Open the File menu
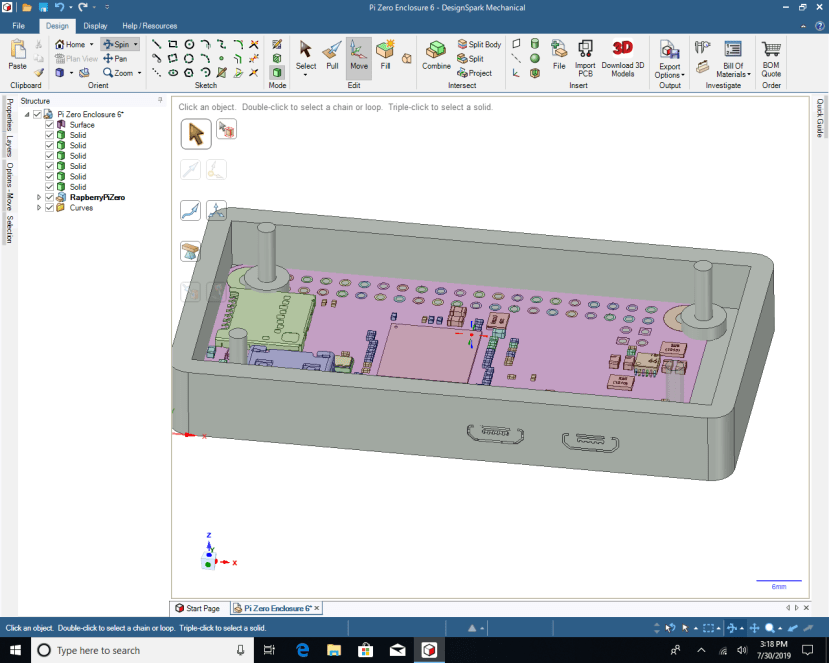Image resolution: width=829 pixels, height=663 pixels. click(19, 26)
